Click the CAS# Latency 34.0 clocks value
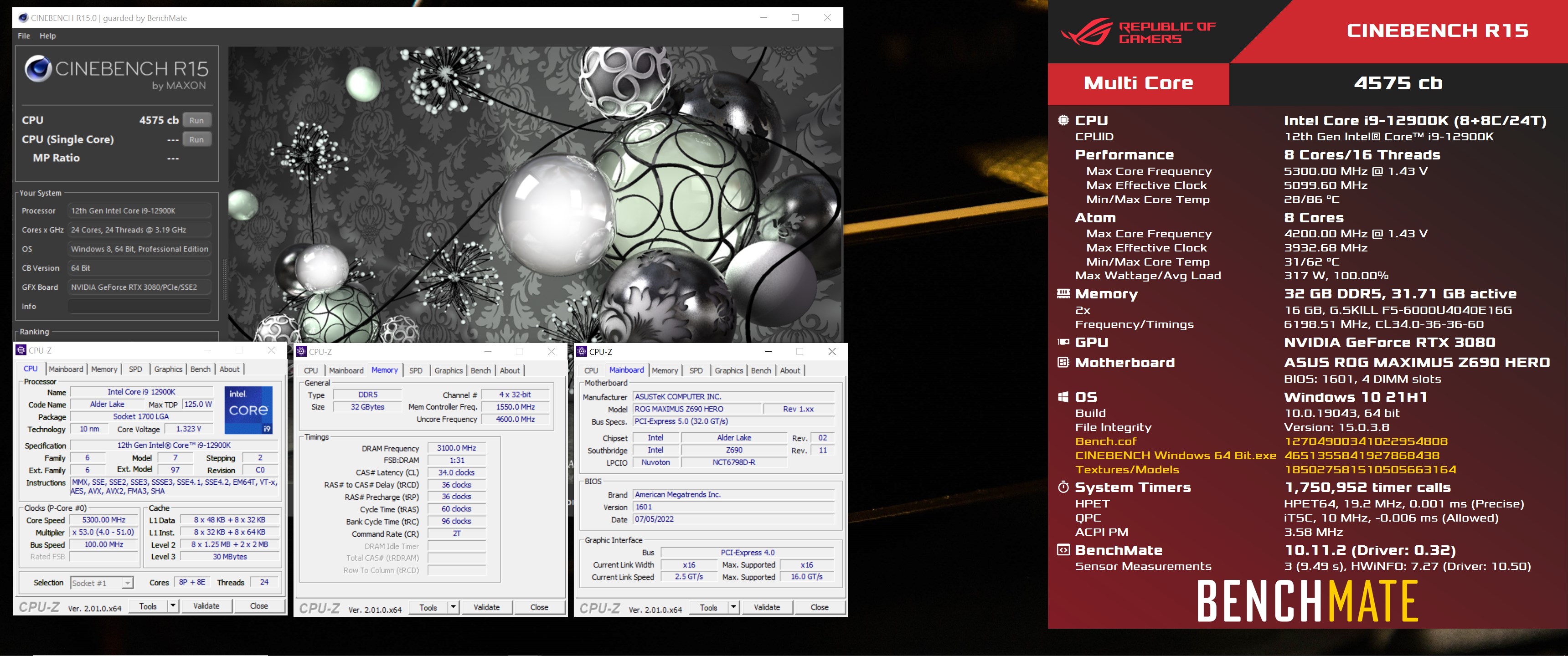 click(x=457, y=473)
